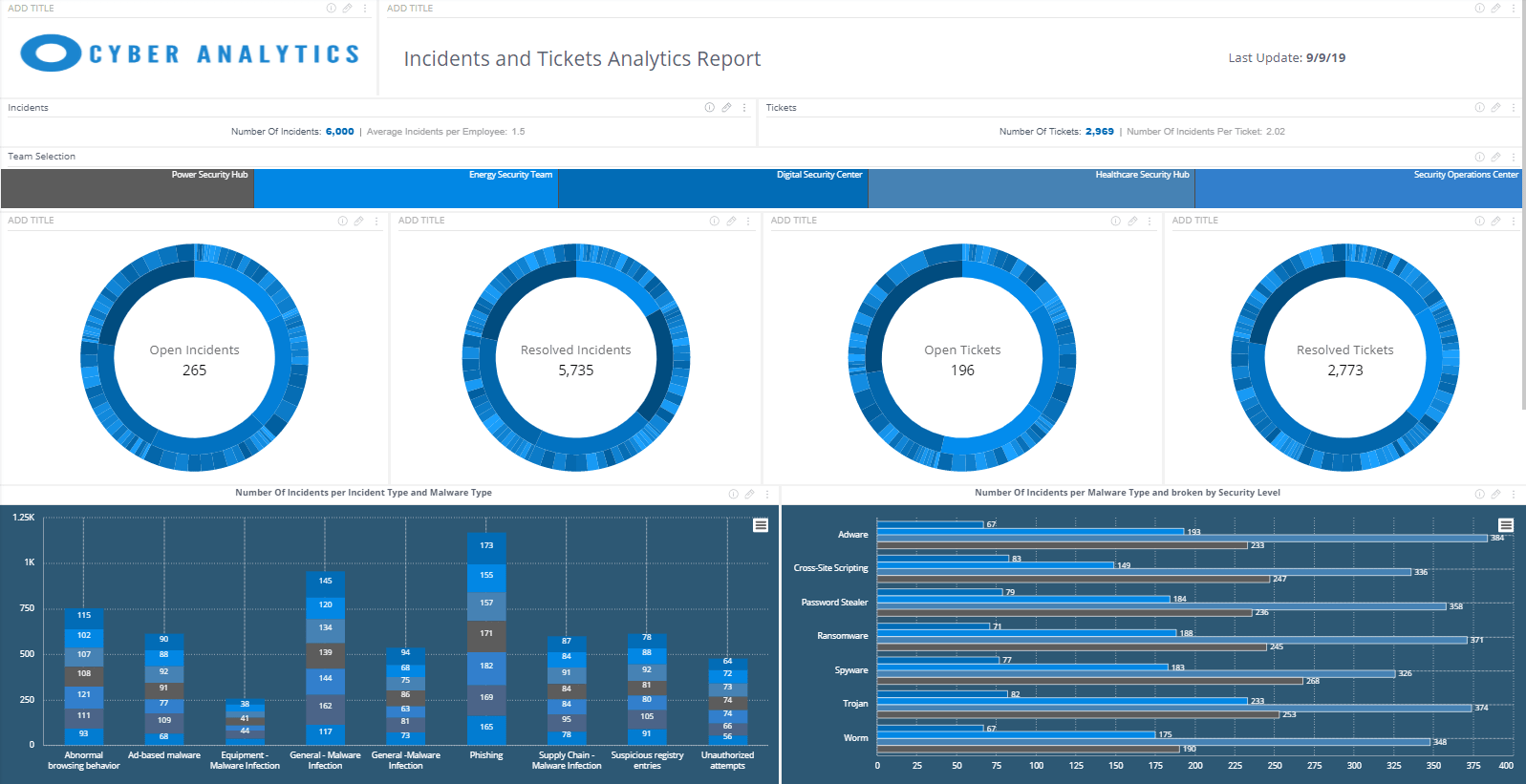Select the Power Security Hub team
The image size is (1526, 784).
click(127, 188)
